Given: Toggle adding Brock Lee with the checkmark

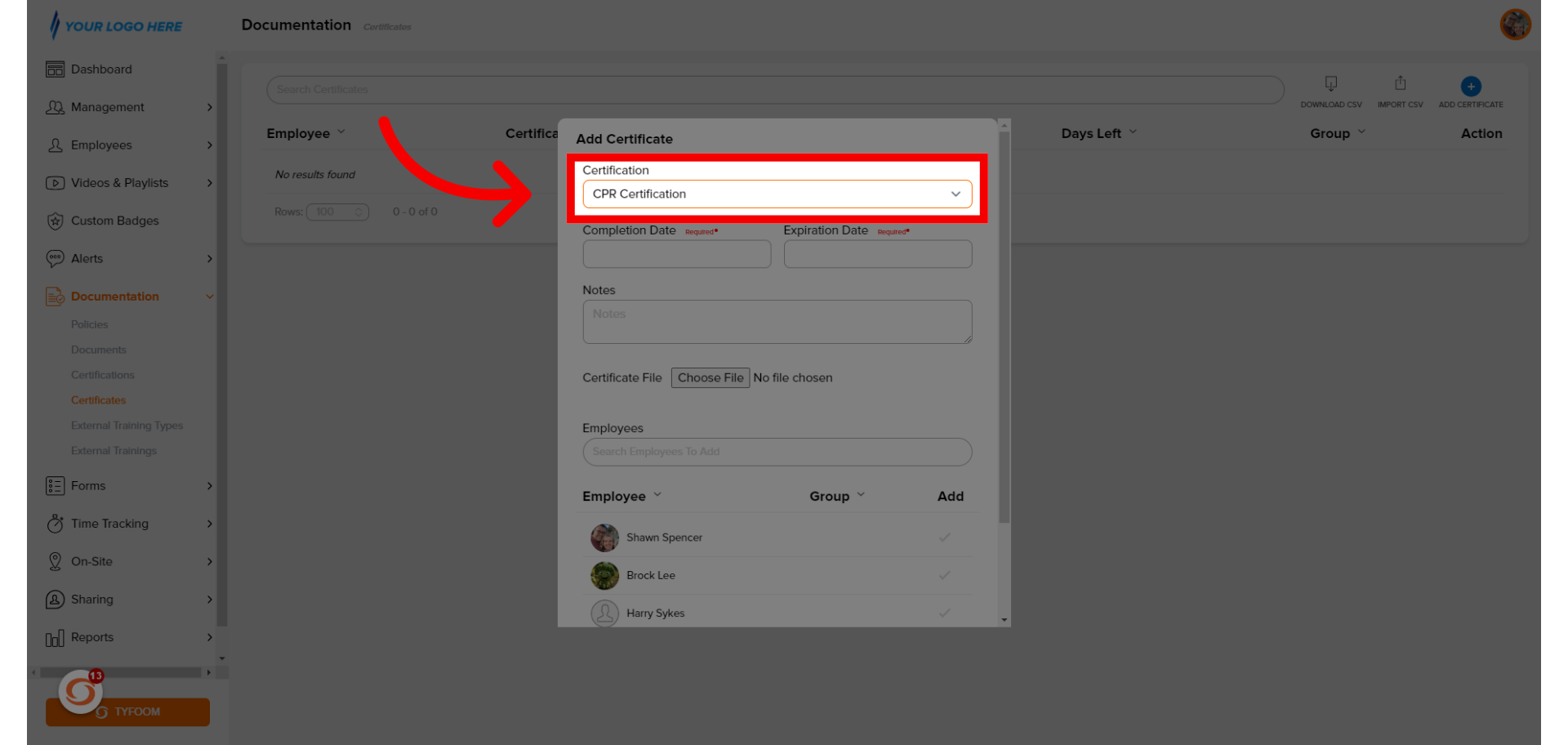Looking at the screenshot, I should 945,575.
